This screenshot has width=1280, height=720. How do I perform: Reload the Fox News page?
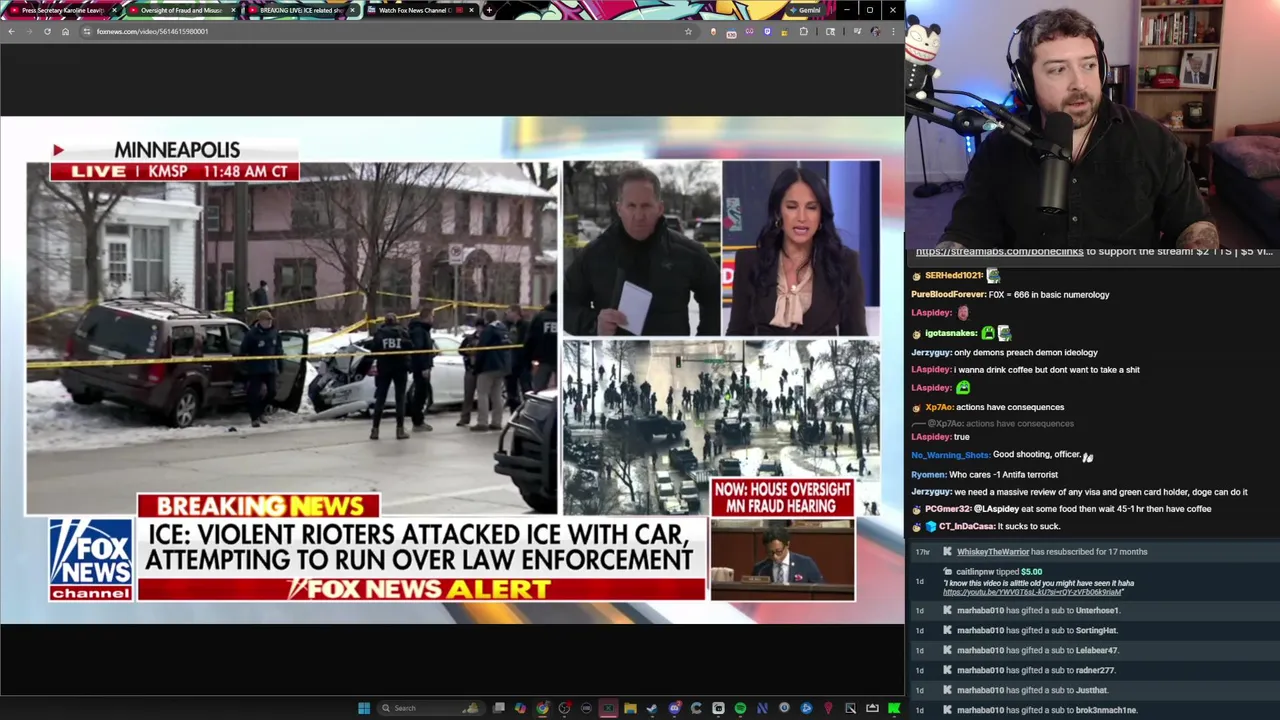pyautogui.click(x=47, y=31)
